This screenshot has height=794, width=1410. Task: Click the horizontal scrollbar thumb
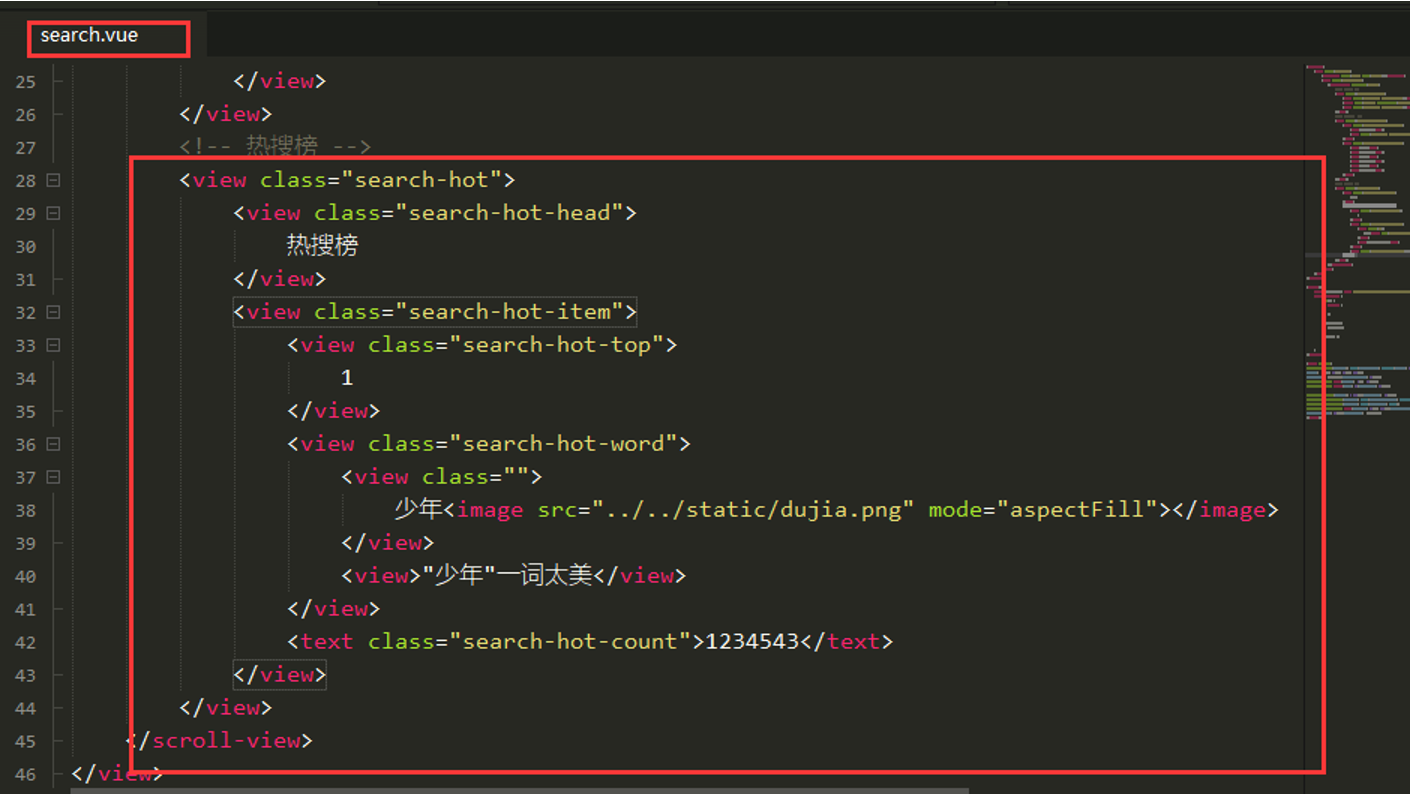520,790
